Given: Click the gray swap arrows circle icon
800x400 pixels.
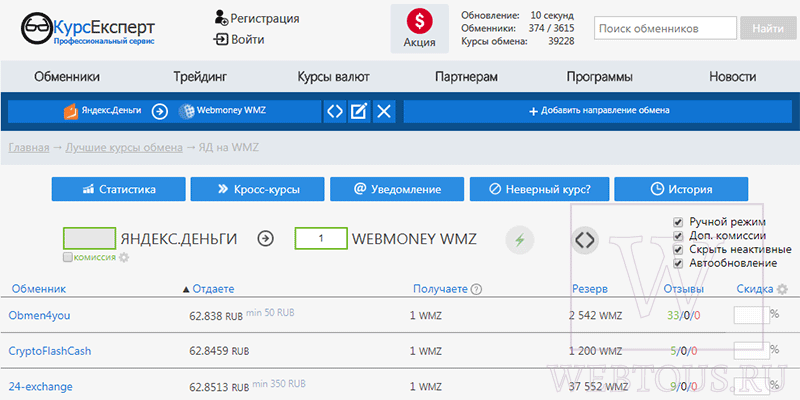Looking at the screenshot, I should [x=585, y=239].
